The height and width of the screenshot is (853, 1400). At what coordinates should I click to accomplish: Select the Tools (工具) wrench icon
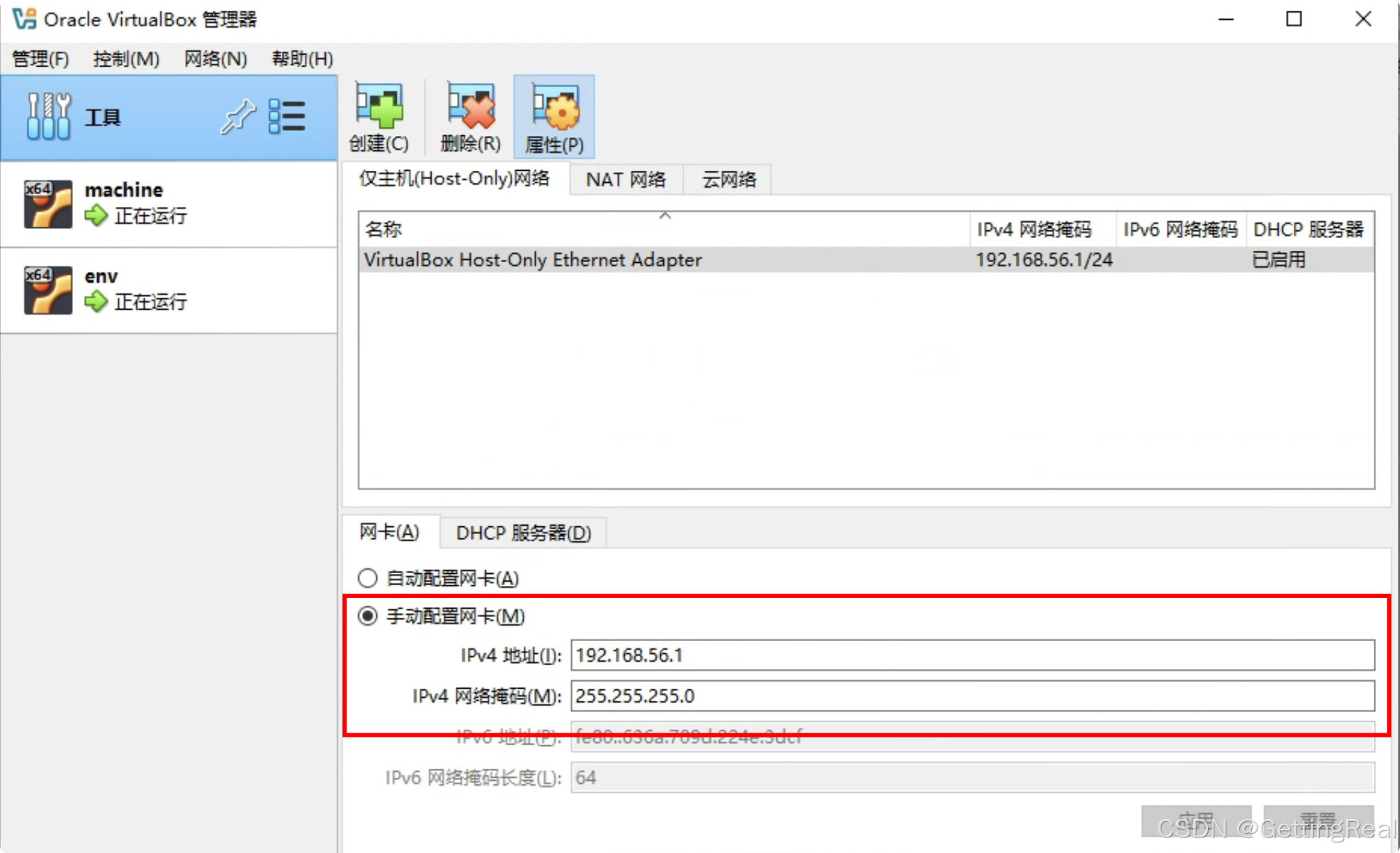tap(49, 117)
